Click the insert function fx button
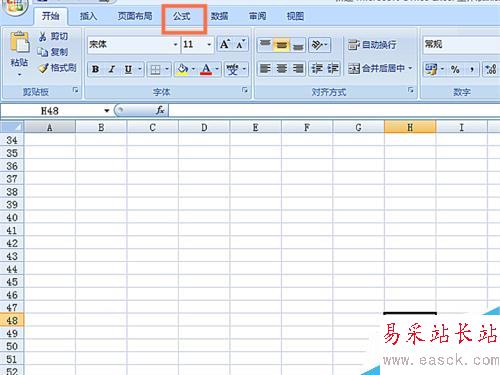Image resolution: width=500 pixels, height=375 pixels. tap(160, 110)
